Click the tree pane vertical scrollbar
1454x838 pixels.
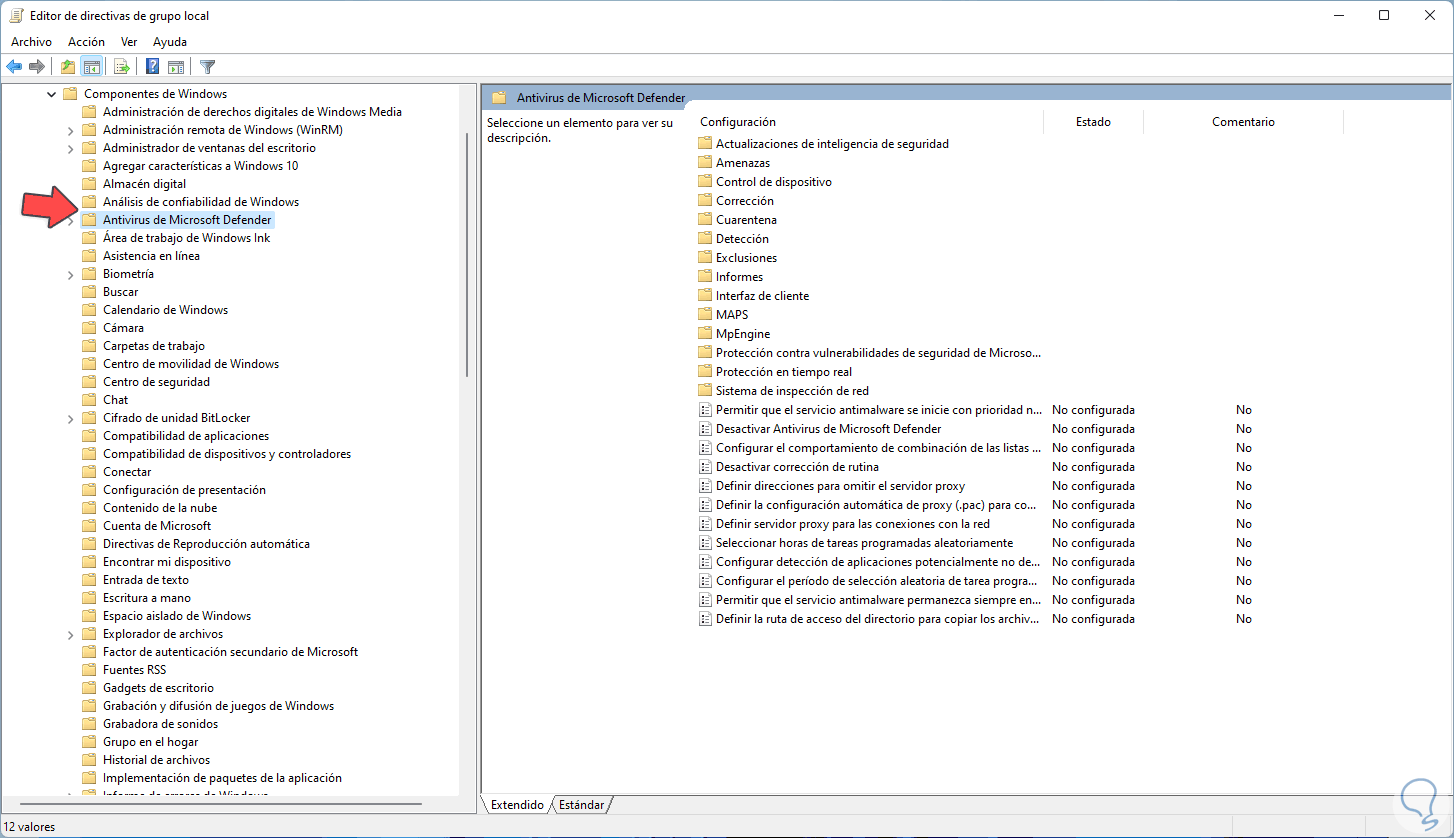pyautogui.click(x=467, y=255)
